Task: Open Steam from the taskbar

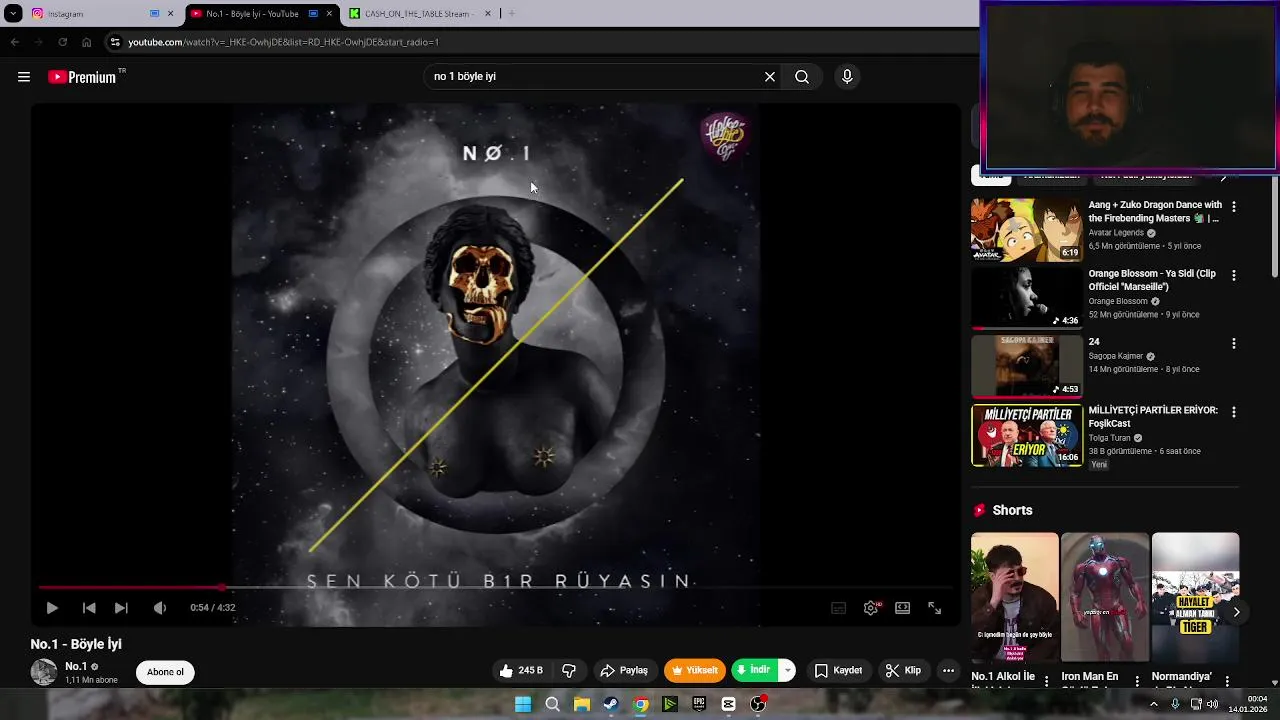Action: tap(610, 705)
